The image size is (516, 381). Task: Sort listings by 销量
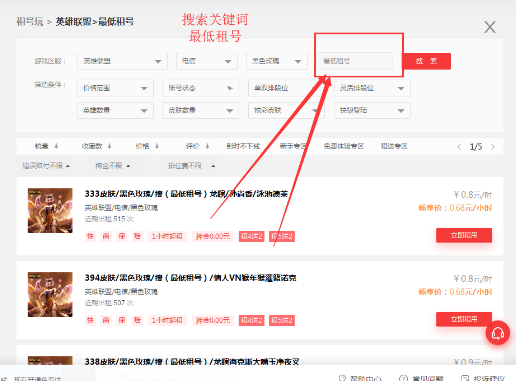pyautogui.click(x=47, y=146)
